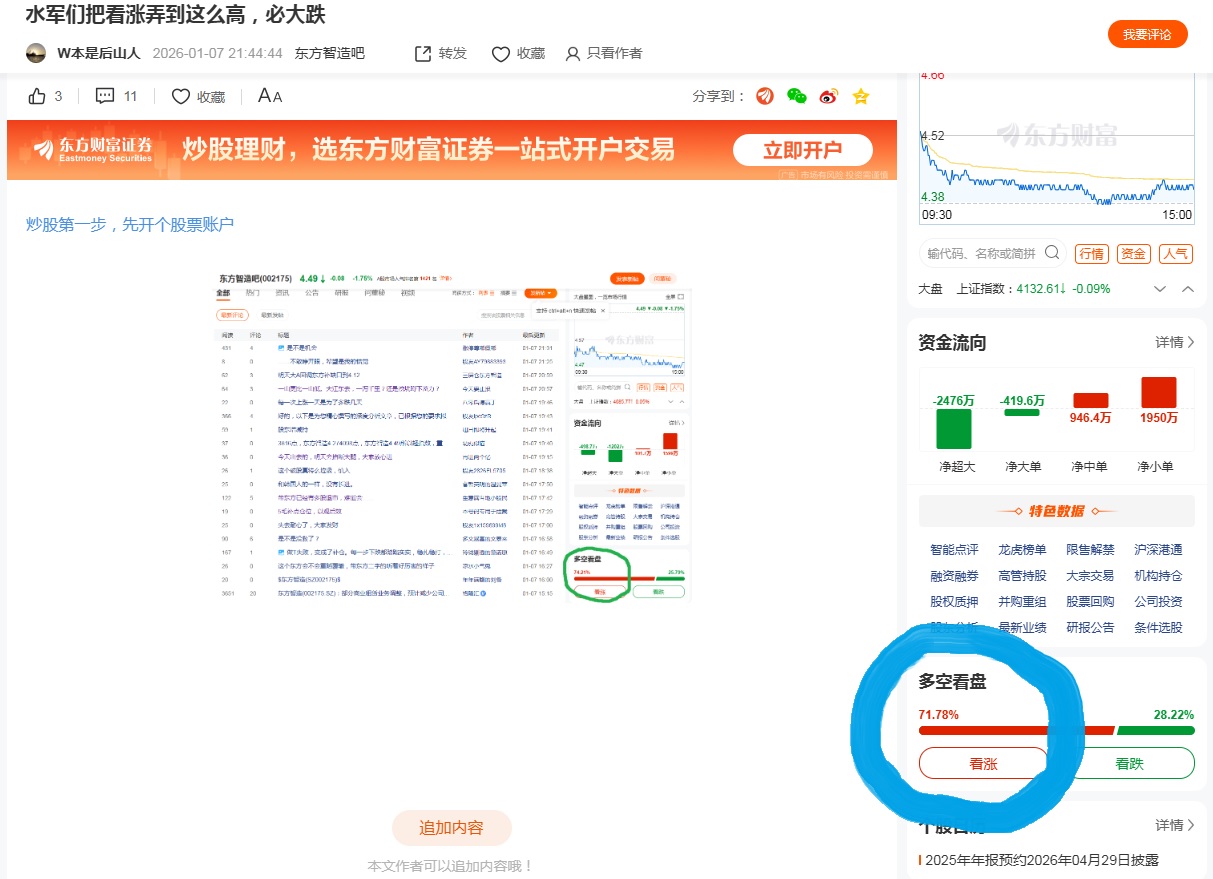Open 机构持仓 link

tap(1158, 576)
